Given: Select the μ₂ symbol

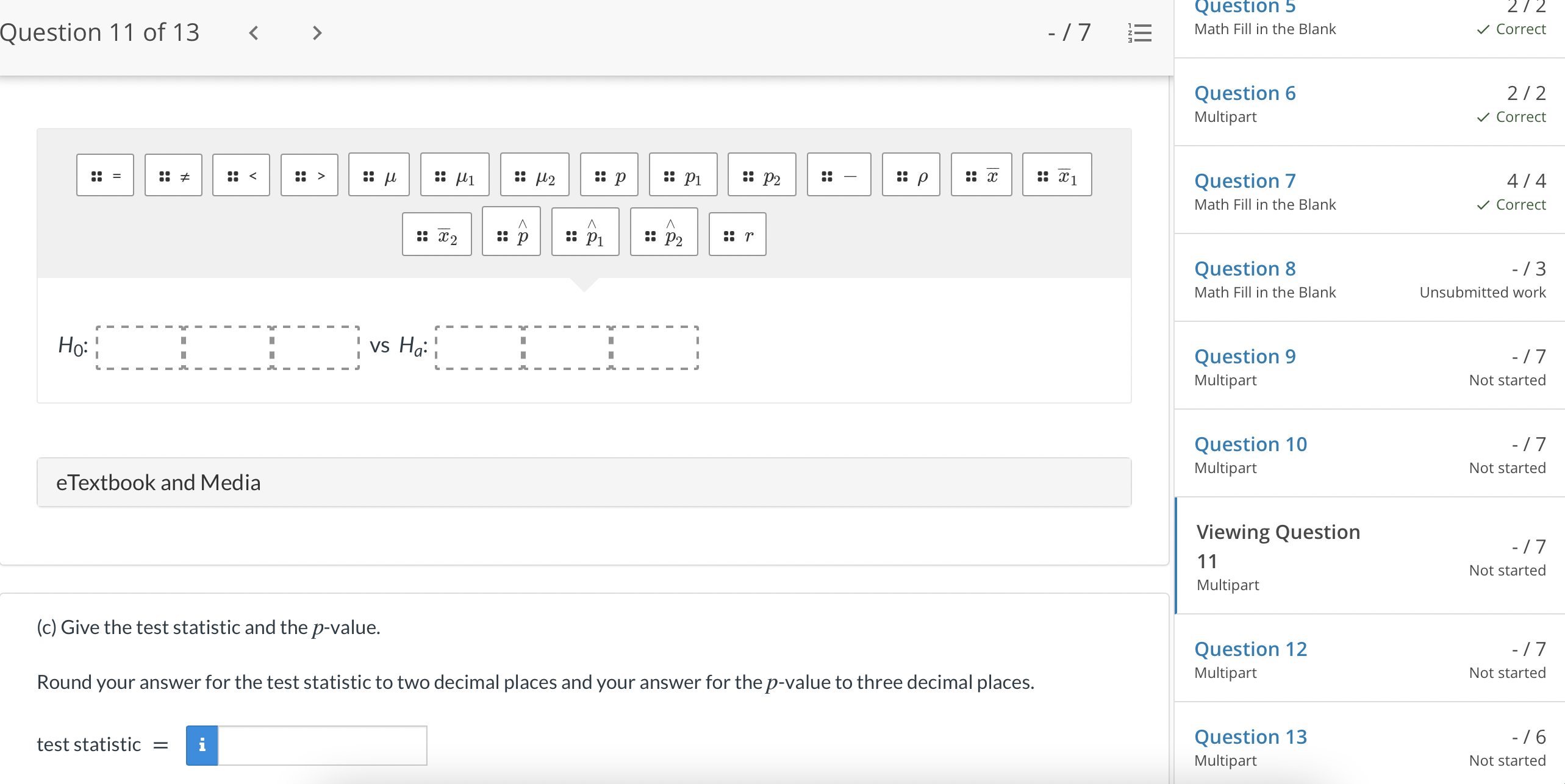Looking at the screenshot, I should coord(534,175).
